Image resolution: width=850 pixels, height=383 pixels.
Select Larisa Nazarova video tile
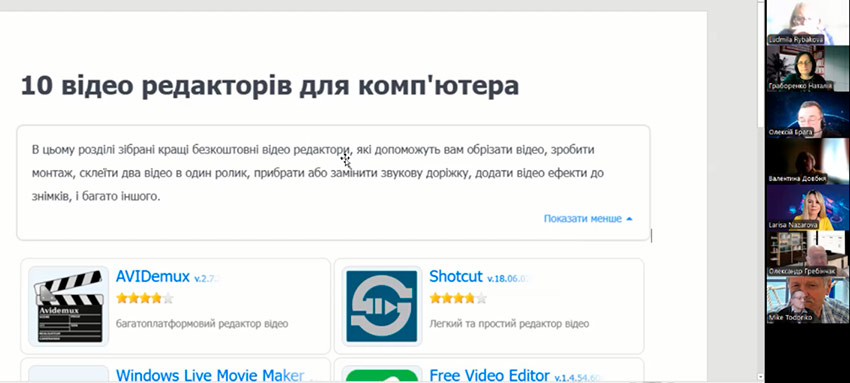[x=808, y=208]
